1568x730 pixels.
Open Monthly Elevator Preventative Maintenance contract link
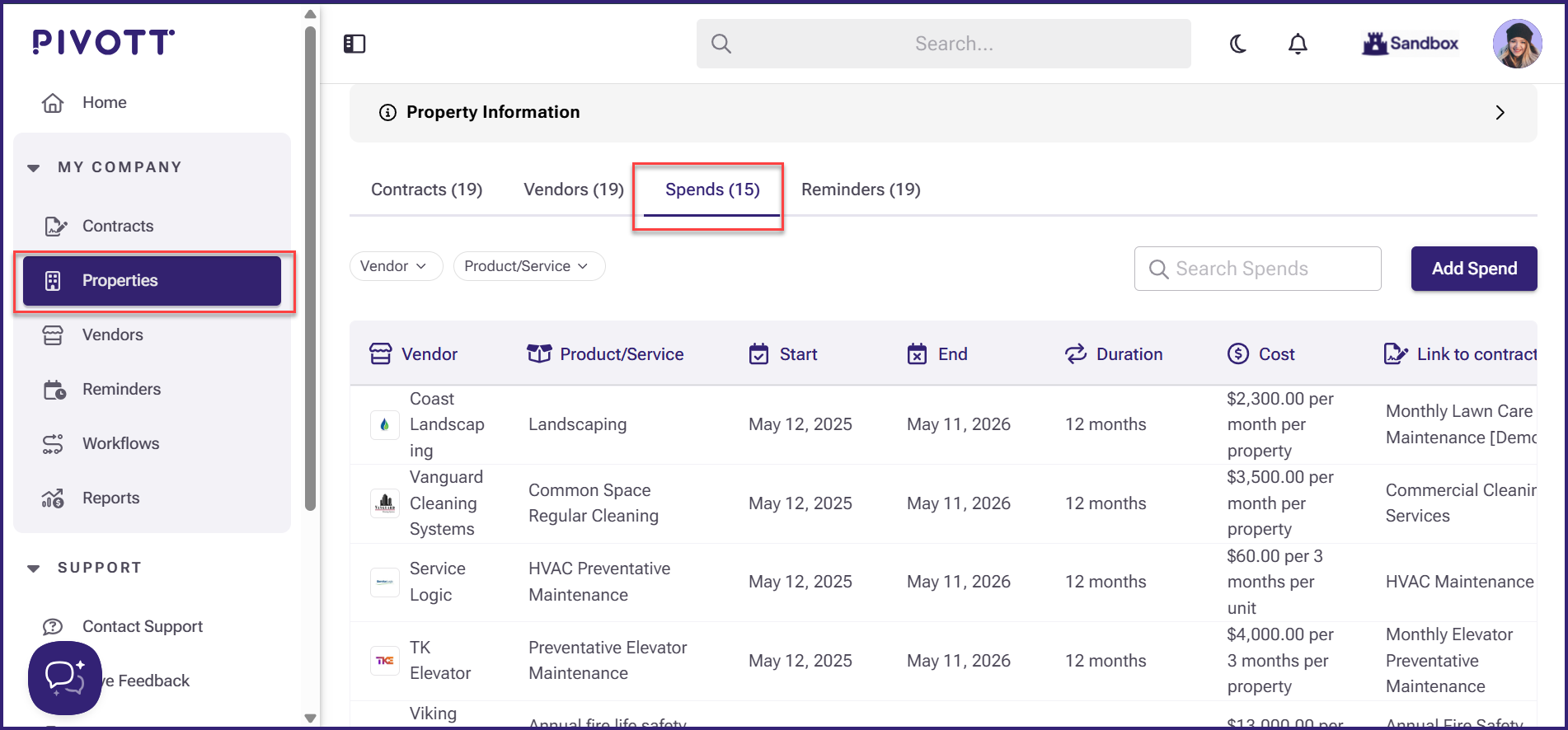tap(1449, 661)
